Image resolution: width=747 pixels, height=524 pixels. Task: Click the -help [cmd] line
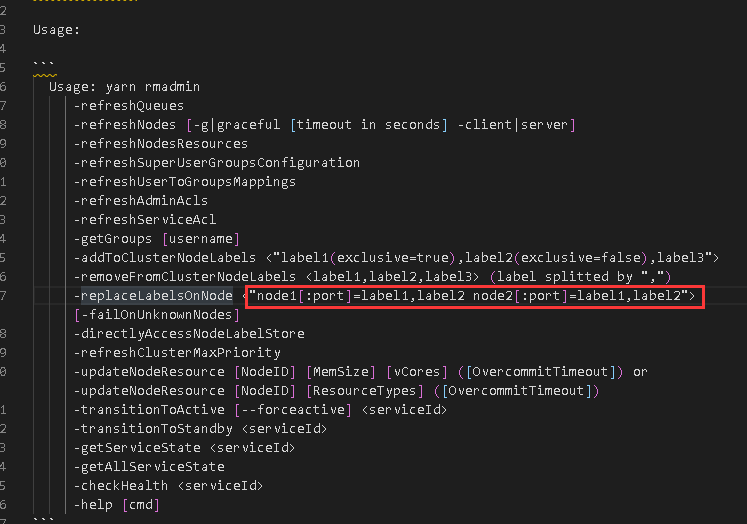117,505
